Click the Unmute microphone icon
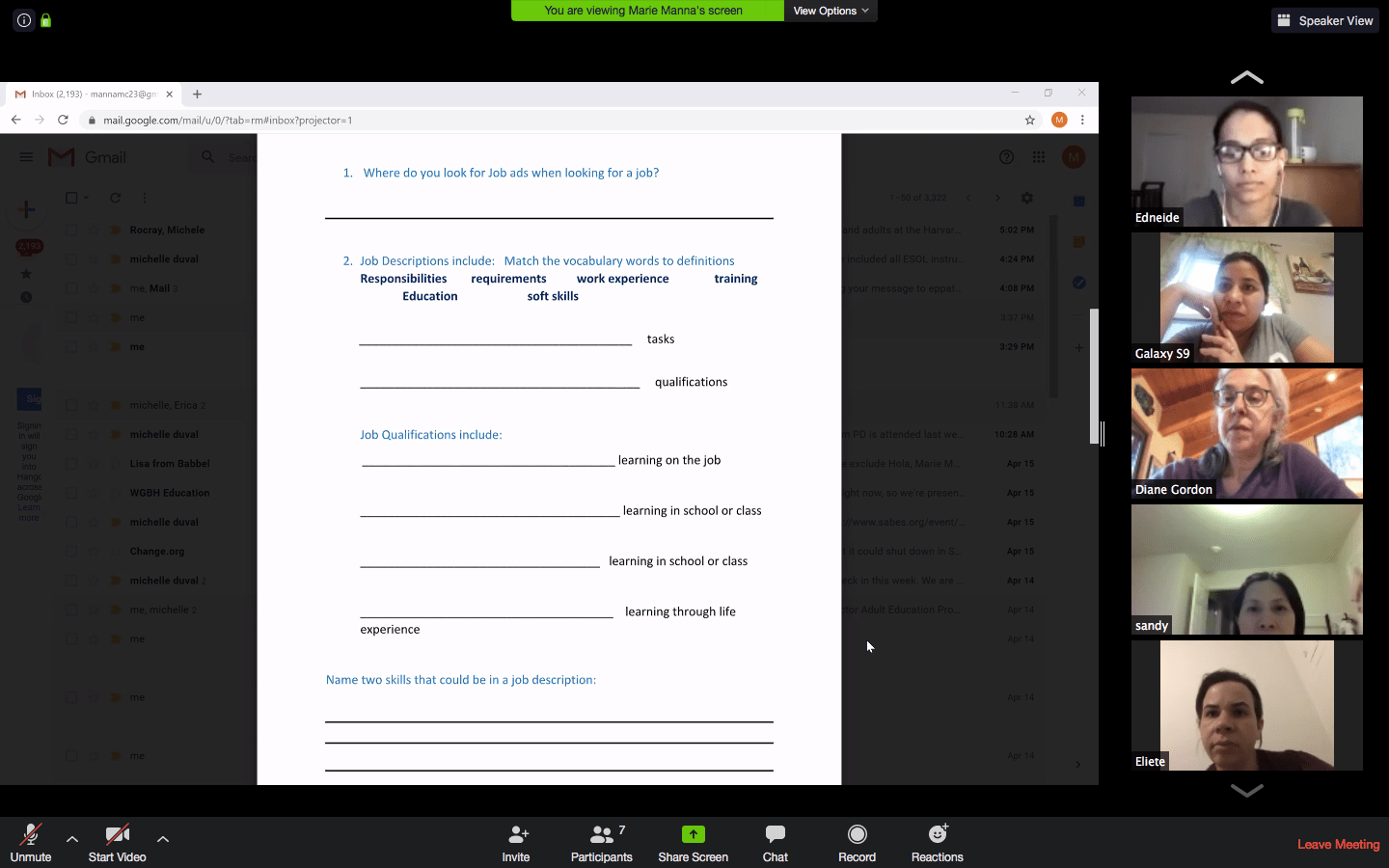 pyautogui.click(x=31, y=835)
